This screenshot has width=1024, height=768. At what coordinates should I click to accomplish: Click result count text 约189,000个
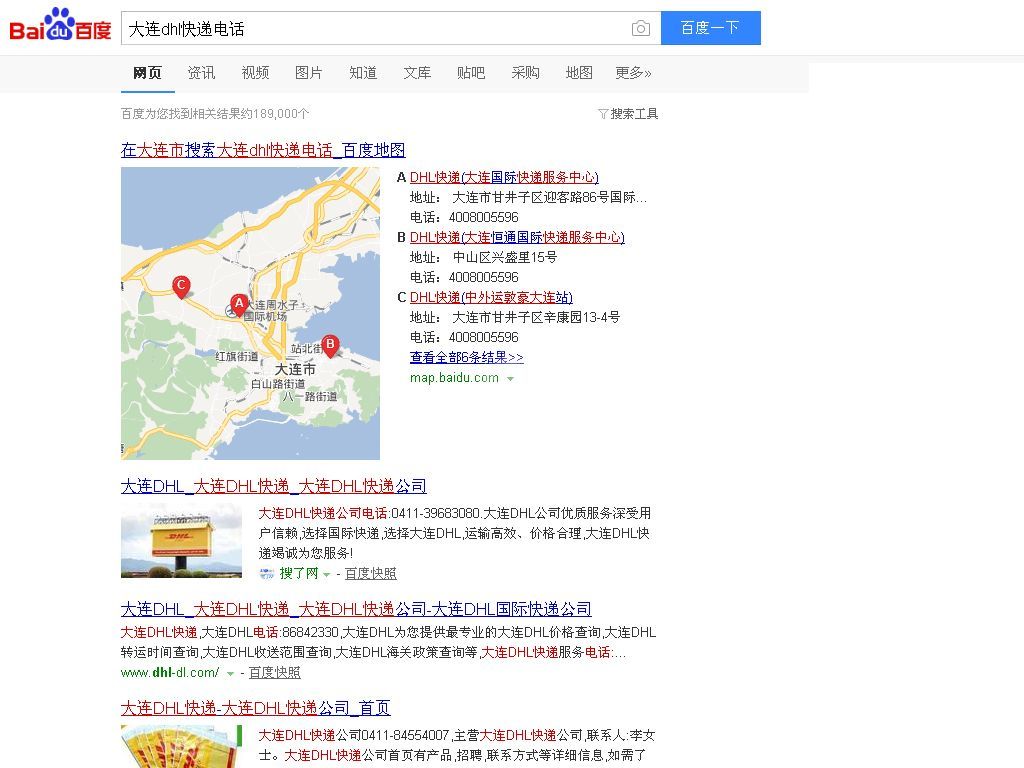click(277, 114)
